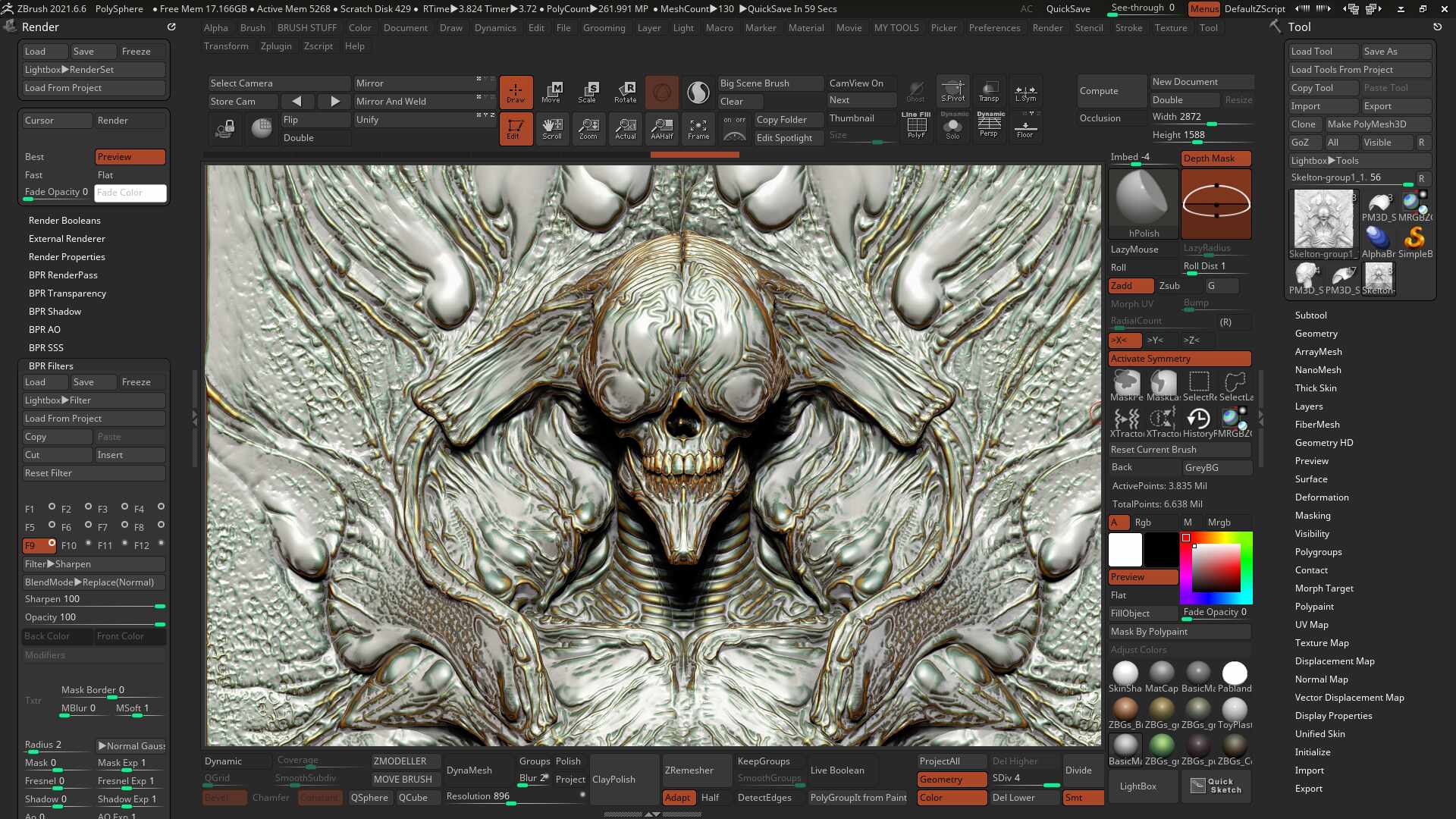This screenshot has height=819, width=1456.
Task: Click the Edit mode icon
Action: [516, 129]
